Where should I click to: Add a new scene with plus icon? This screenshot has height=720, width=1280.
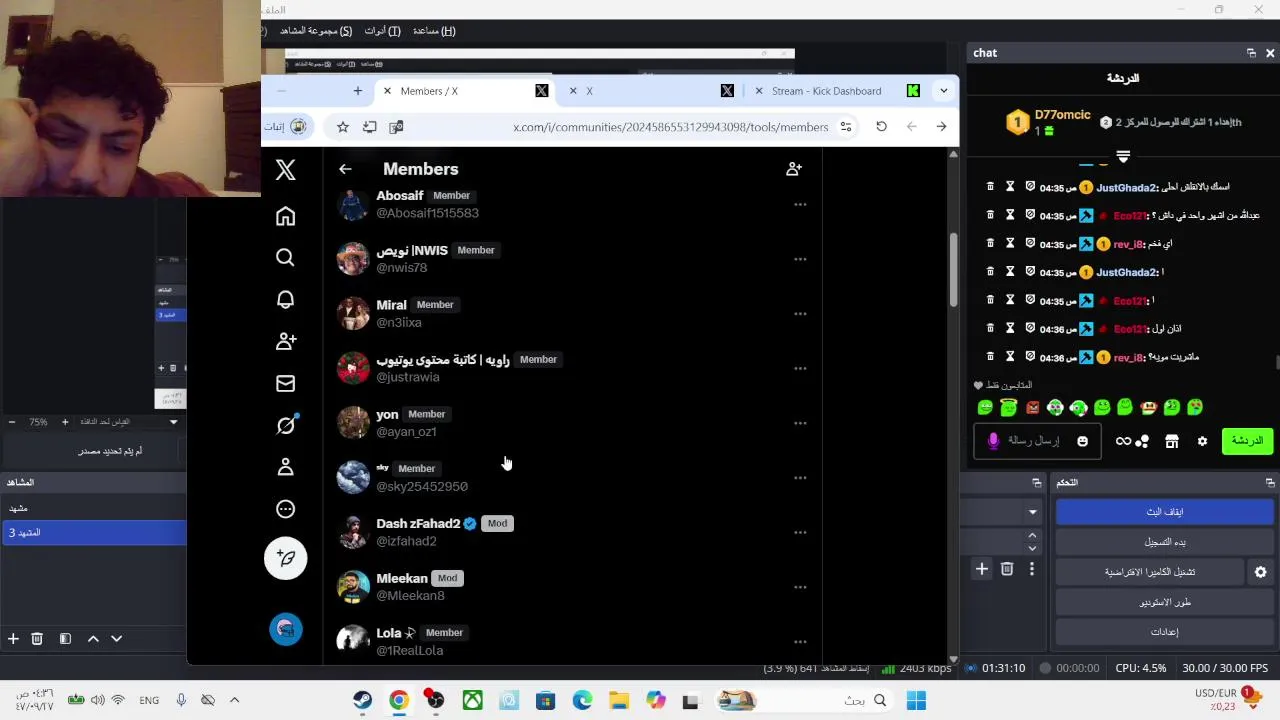pyautogui.click(x=13, y=638)
